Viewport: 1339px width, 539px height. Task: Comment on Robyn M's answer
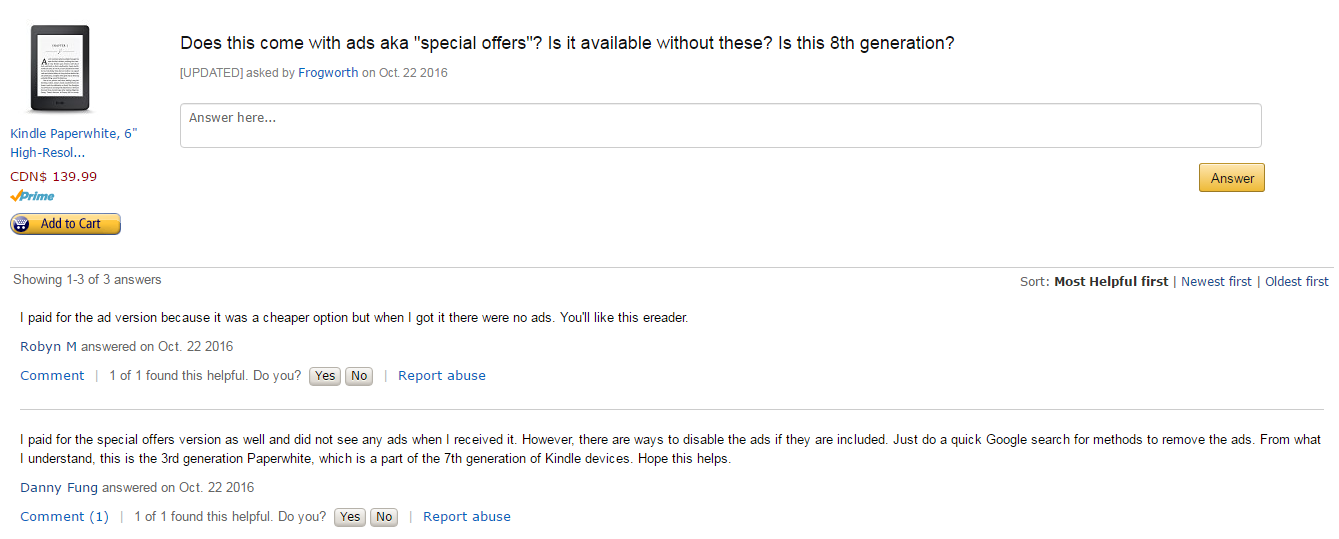pyautogui.click(x=52, y=376)
